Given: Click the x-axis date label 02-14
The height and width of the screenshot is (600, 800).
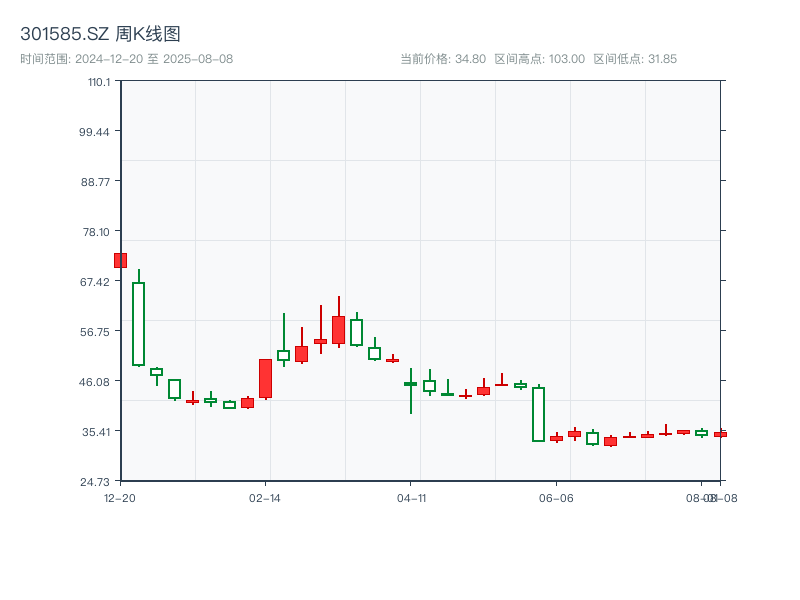Looking at the screenshot, I should click(x=265, y=498).
